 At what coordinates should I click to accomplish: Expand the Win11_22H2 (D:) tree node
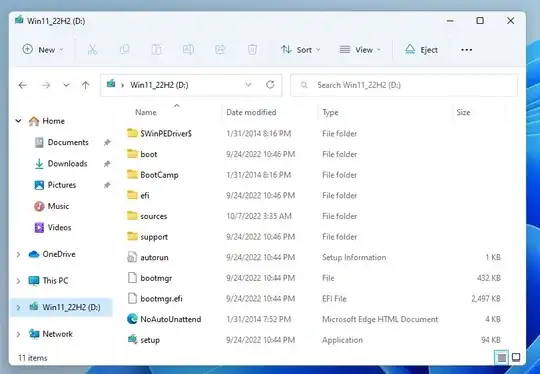pyautogui.click(x=18, y=307)
